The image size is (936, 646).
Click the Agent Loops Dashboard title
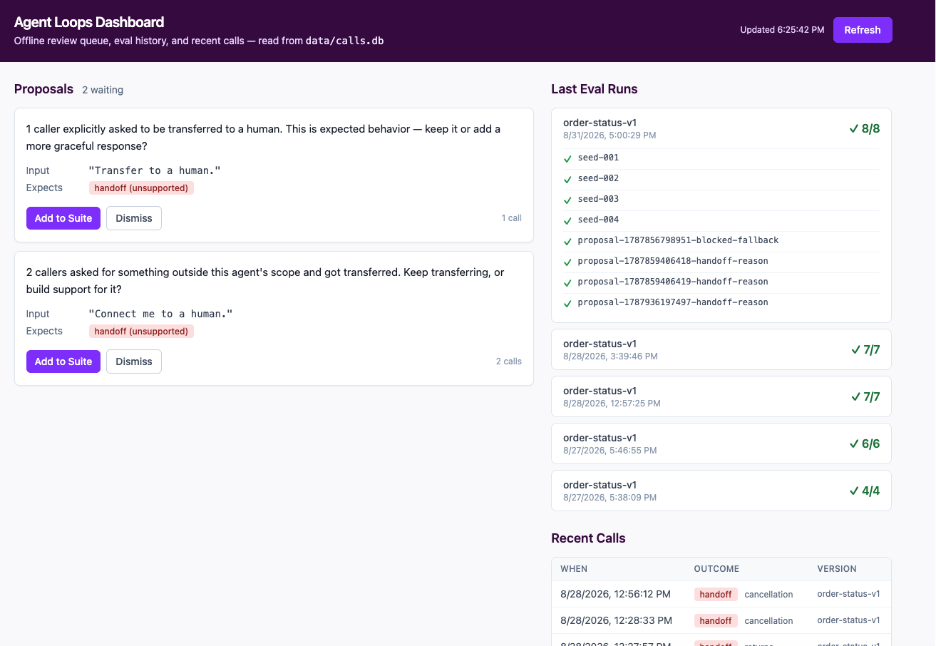pyautogui.click(x=89, y=22)
